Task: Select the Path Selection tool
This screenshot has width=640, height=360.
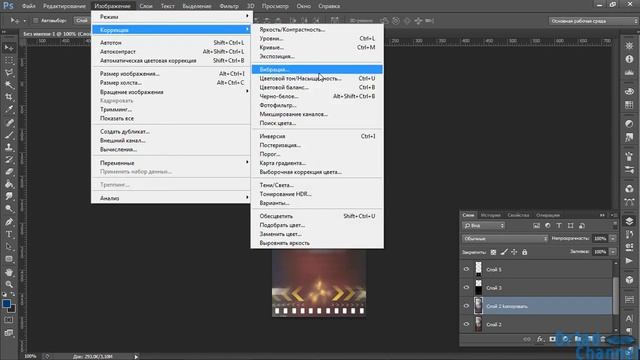Action: (x=9, y=247)
